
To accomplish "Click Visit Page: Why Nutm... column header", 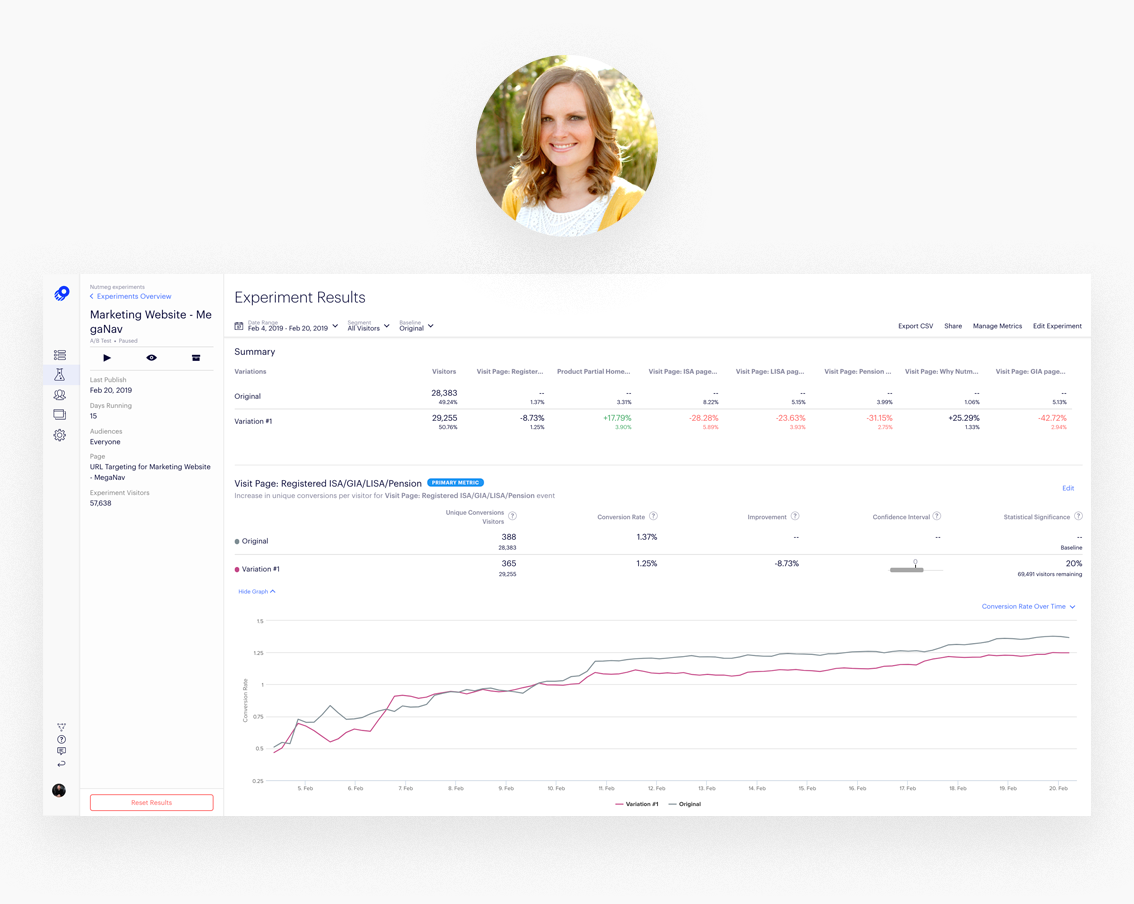I will pyautogui.click(x=942, y=372).
